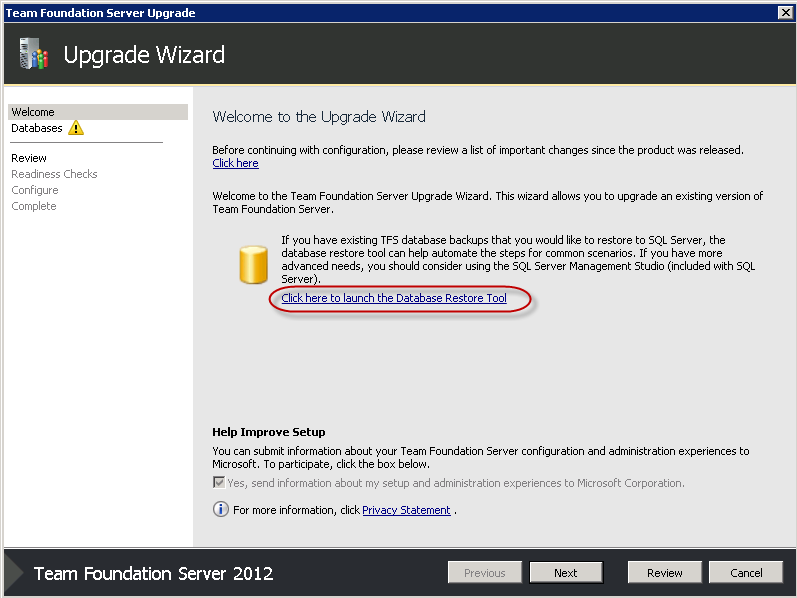Click the 'Welcome to the Upgrade Wizard' heading

(x=319, y=117)
